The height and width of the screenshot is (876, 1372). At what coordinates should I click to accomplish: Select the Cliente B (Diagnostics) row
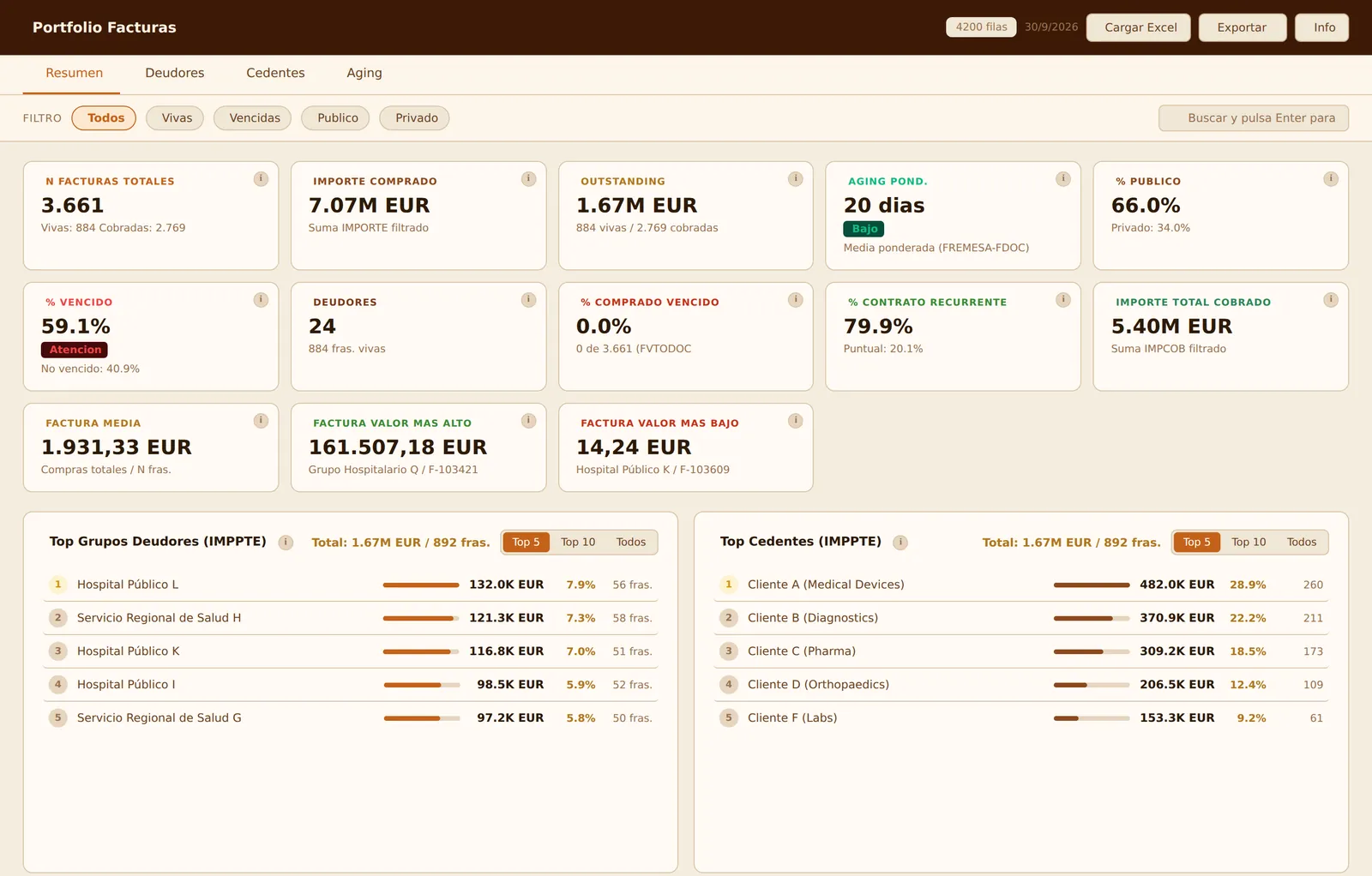click(1020, 618)
